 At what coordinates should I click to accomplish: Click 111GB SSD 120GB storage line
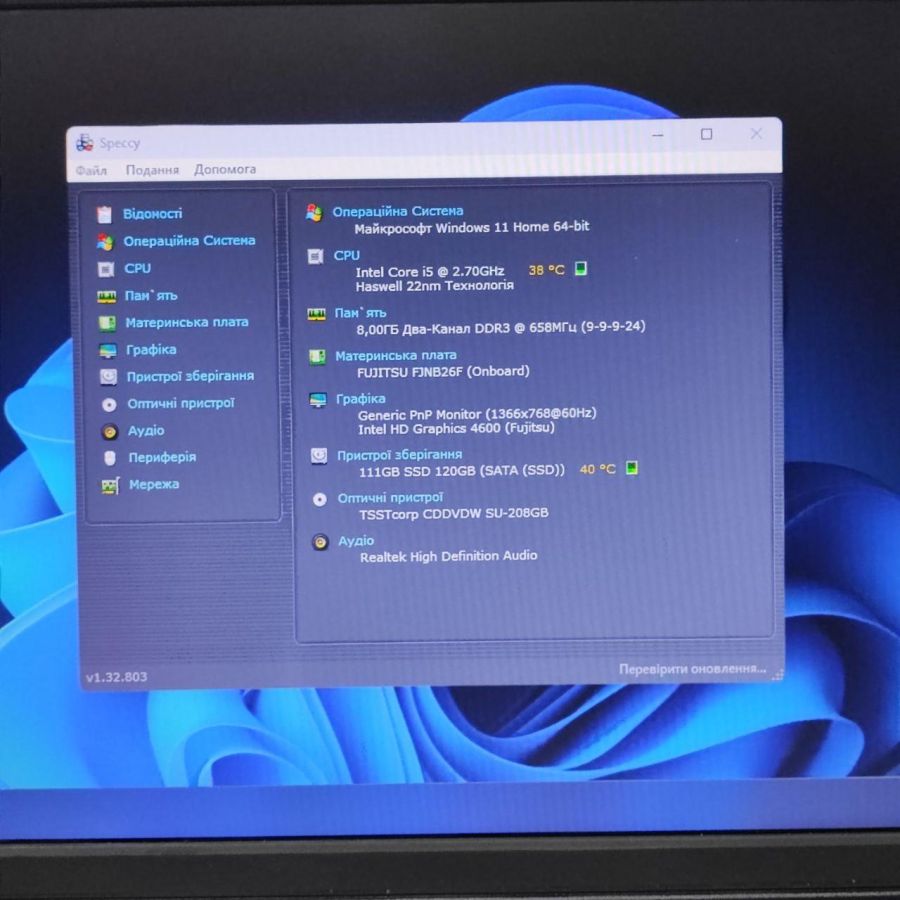pyautogui.click(x=462, y=471)
